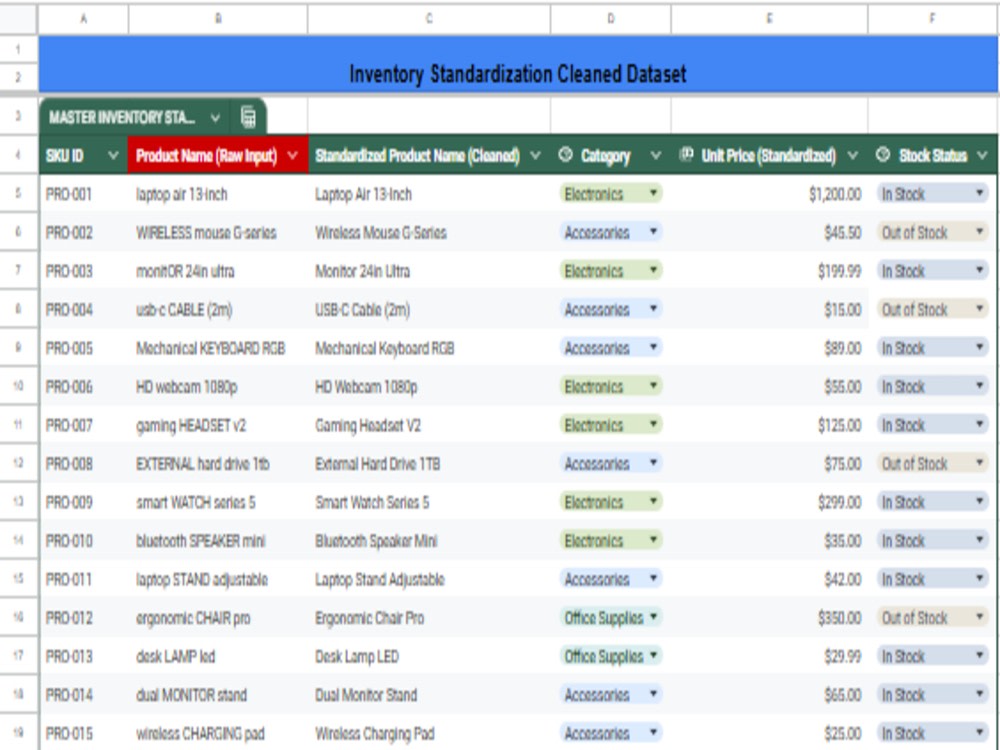Open the Category dropdown for PRO-013
The width and height of the screenshot is (1000, 750).
(x=653, y=656)
